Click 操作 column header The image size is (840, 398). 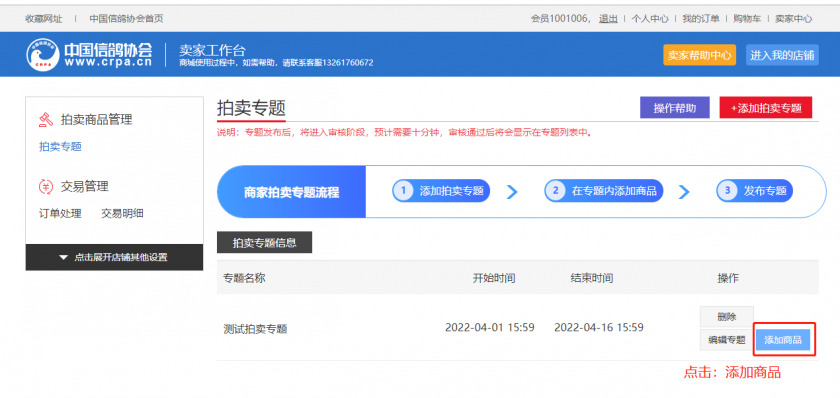728,278
